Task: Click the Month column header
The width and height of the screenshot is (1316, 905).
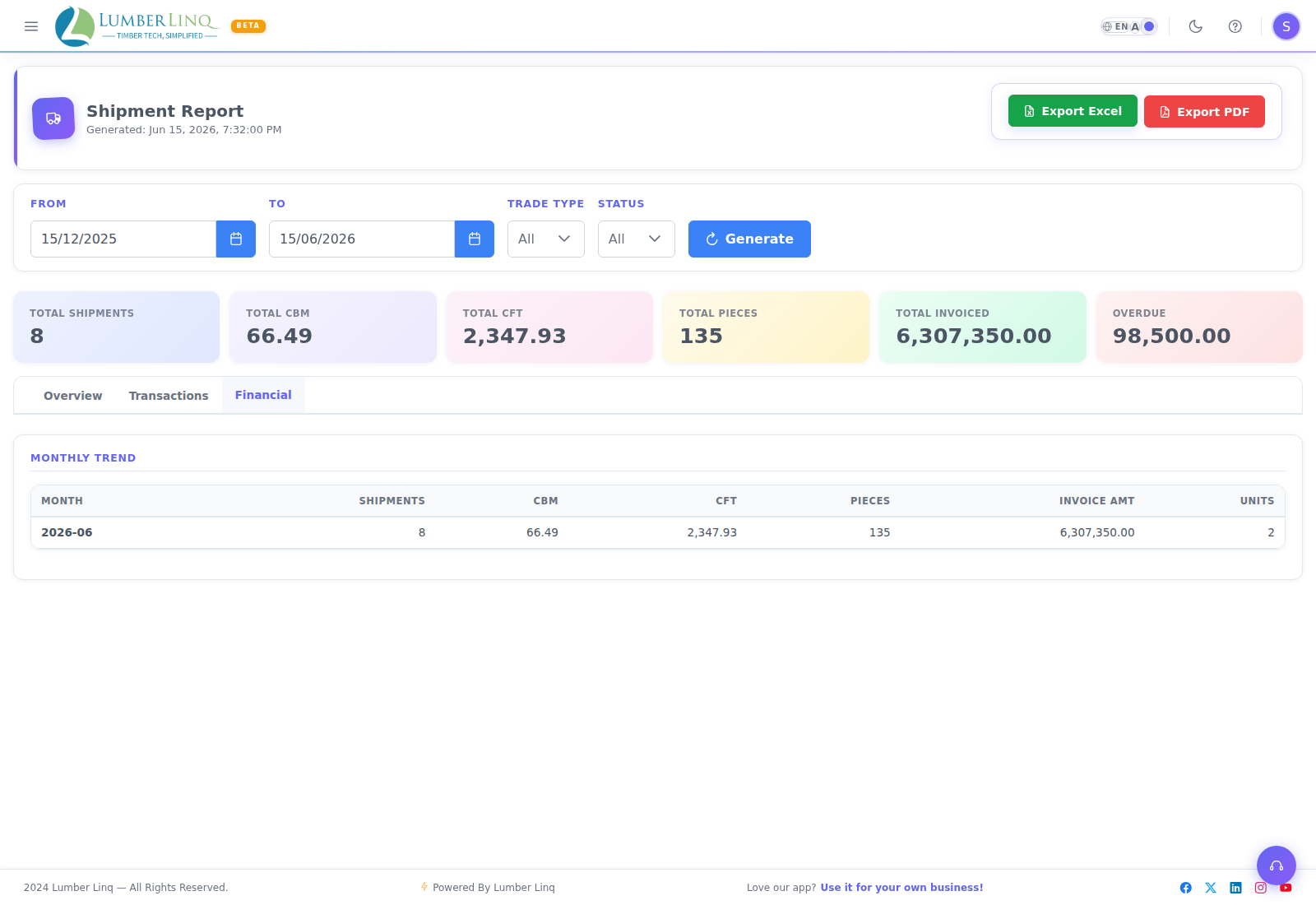Action: coord(62,500)
